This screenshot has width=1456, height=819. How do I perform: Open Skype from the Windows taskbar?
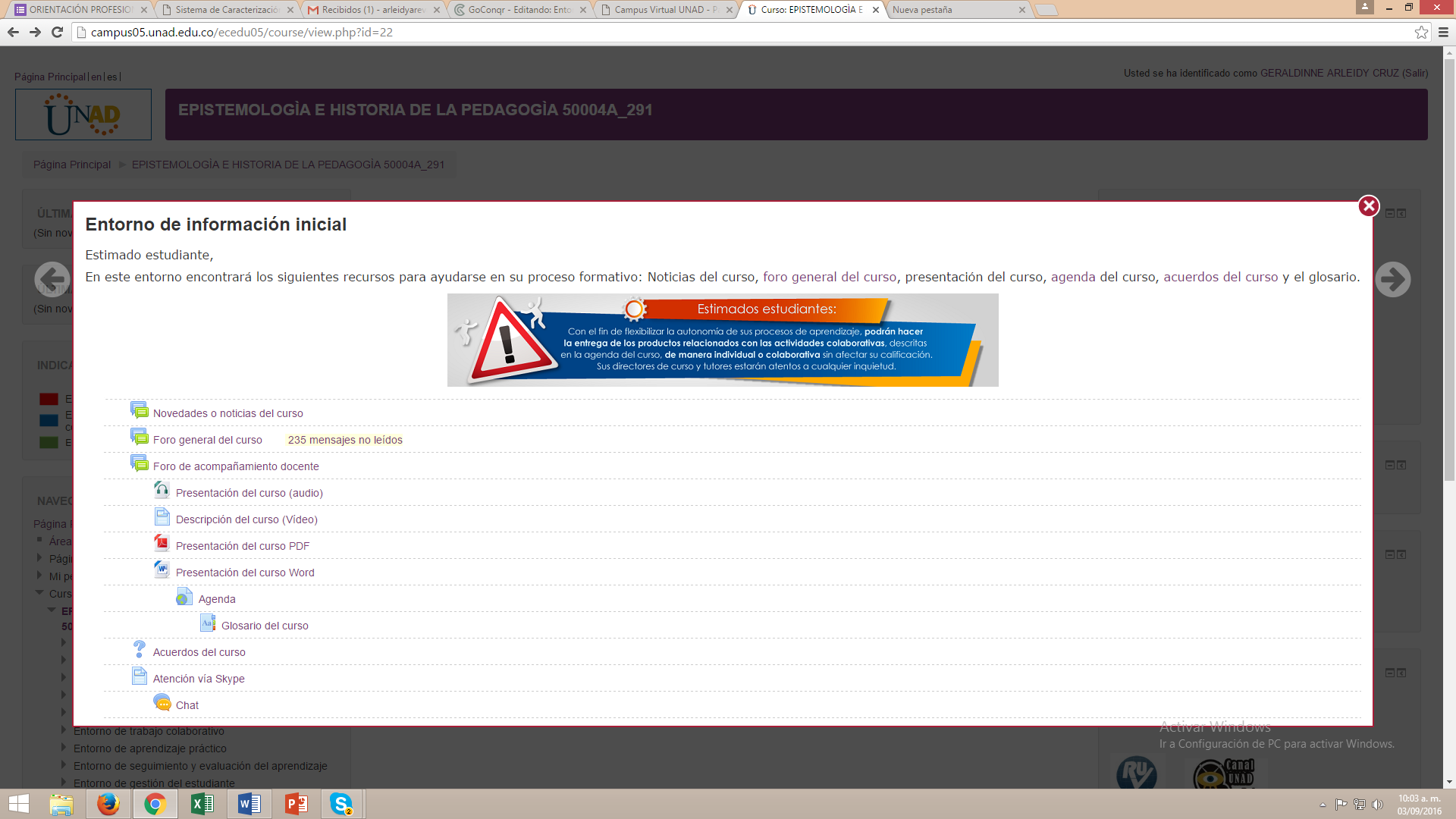[341, 804]
